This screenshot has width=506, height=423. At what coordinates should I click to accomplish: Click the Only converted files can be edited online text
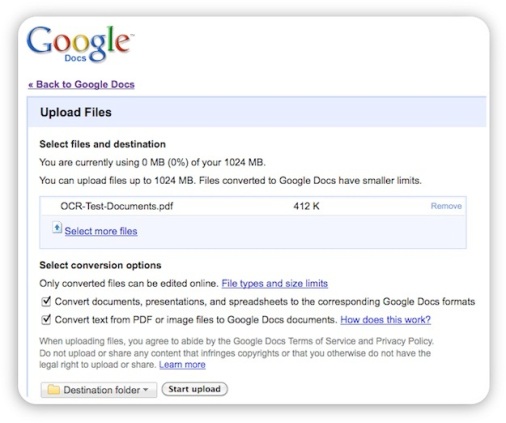(129, 283)
